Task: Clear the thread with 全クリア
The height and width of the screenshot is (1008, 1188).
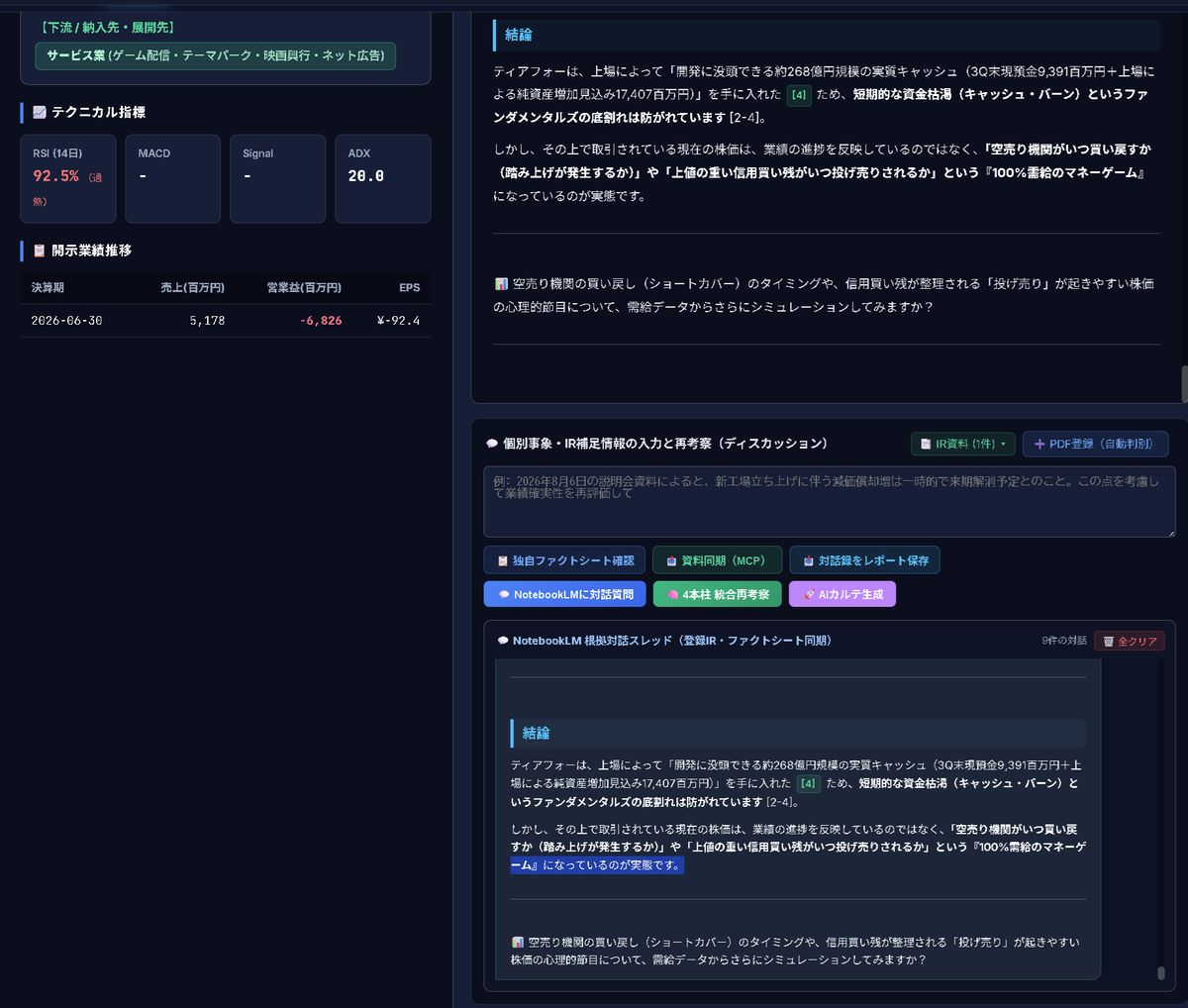Action: click(x=1130, y=641)
